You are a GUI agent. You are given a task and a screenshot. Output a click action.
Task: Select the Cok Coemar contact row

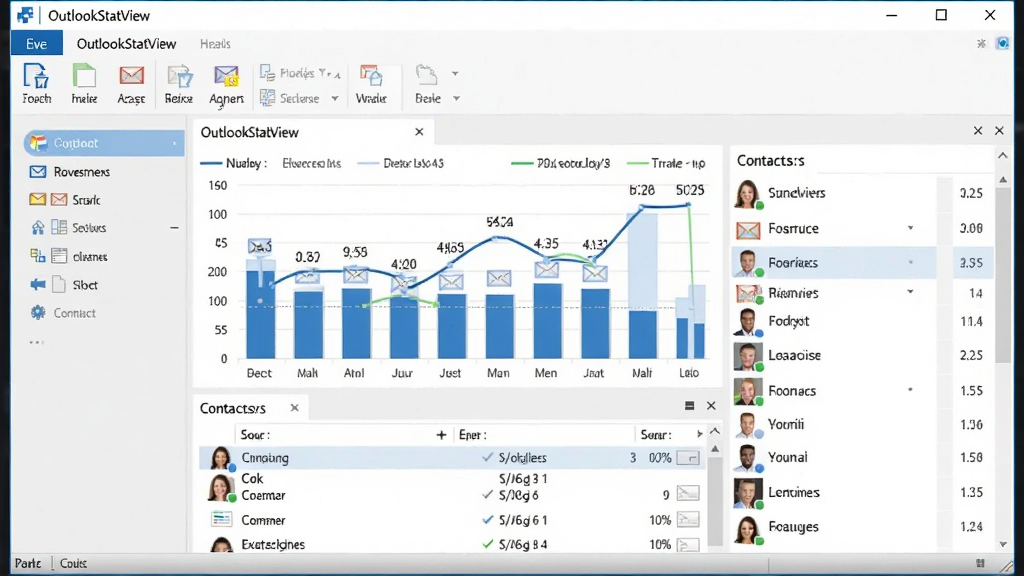pos(453,487)
